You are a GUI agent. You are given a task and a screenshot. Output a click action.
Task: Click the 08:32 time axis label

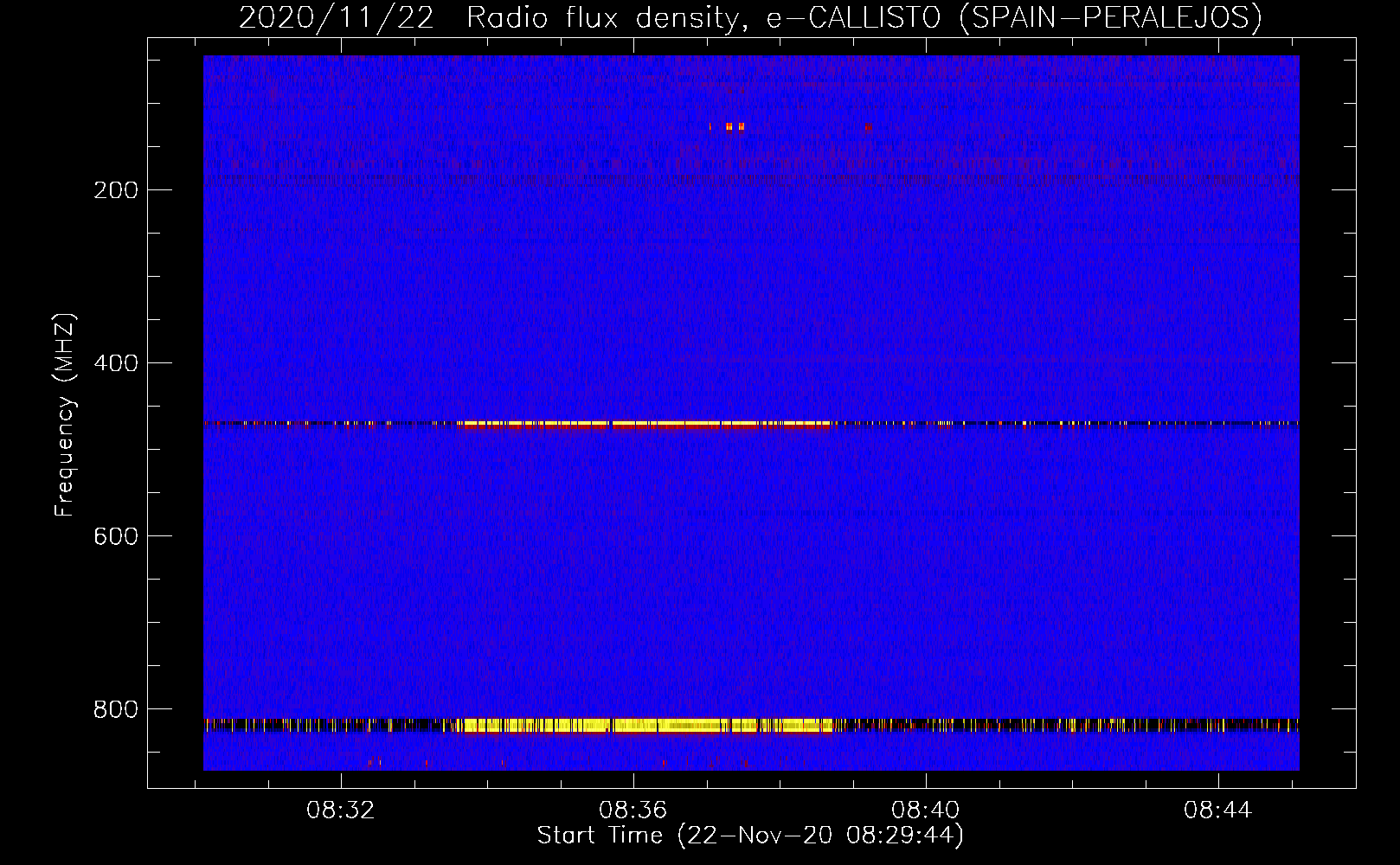coord(340,811)
